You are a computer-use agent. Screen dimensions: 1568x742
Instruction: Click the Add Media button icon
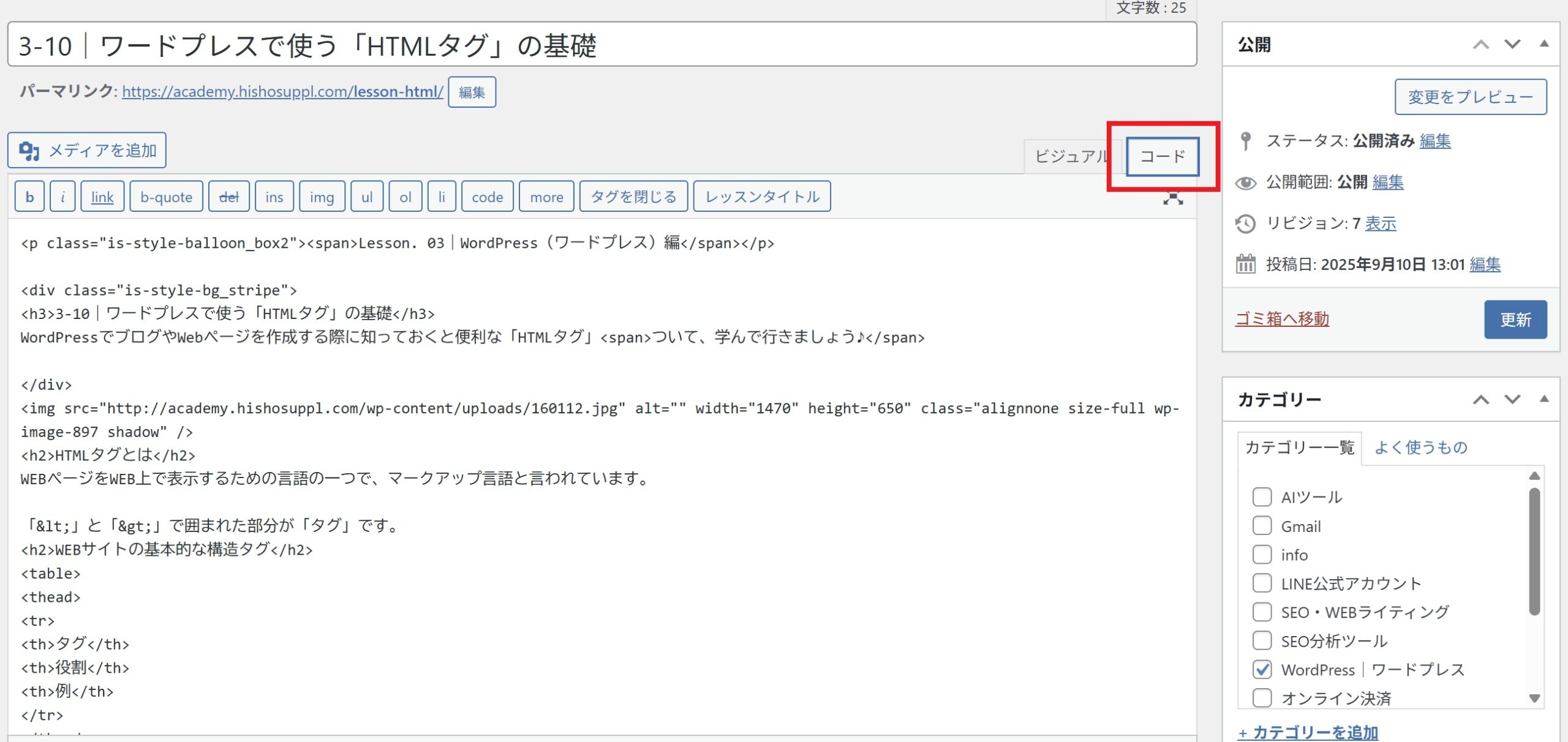pyautogui.click(x=29, y=150)
